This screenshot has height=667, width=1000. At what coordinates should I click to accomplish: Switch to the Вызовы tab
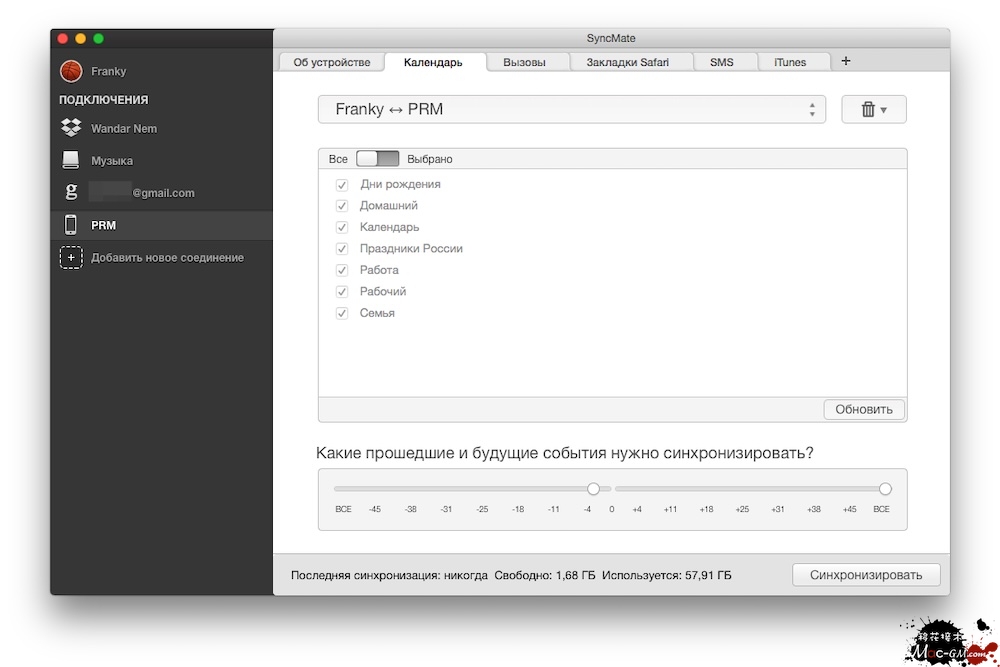tap(524, 62)
